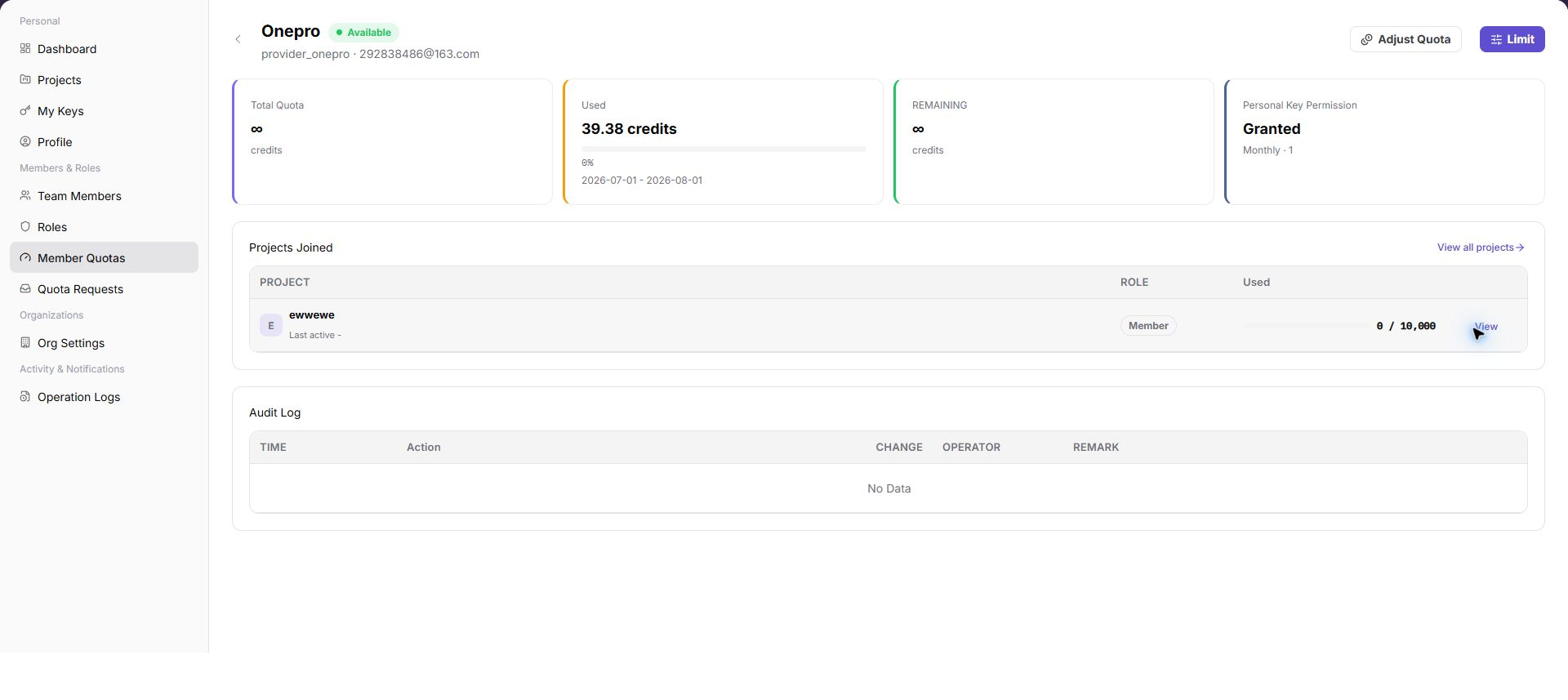Click the OPERATOR column header

point(971,448)
